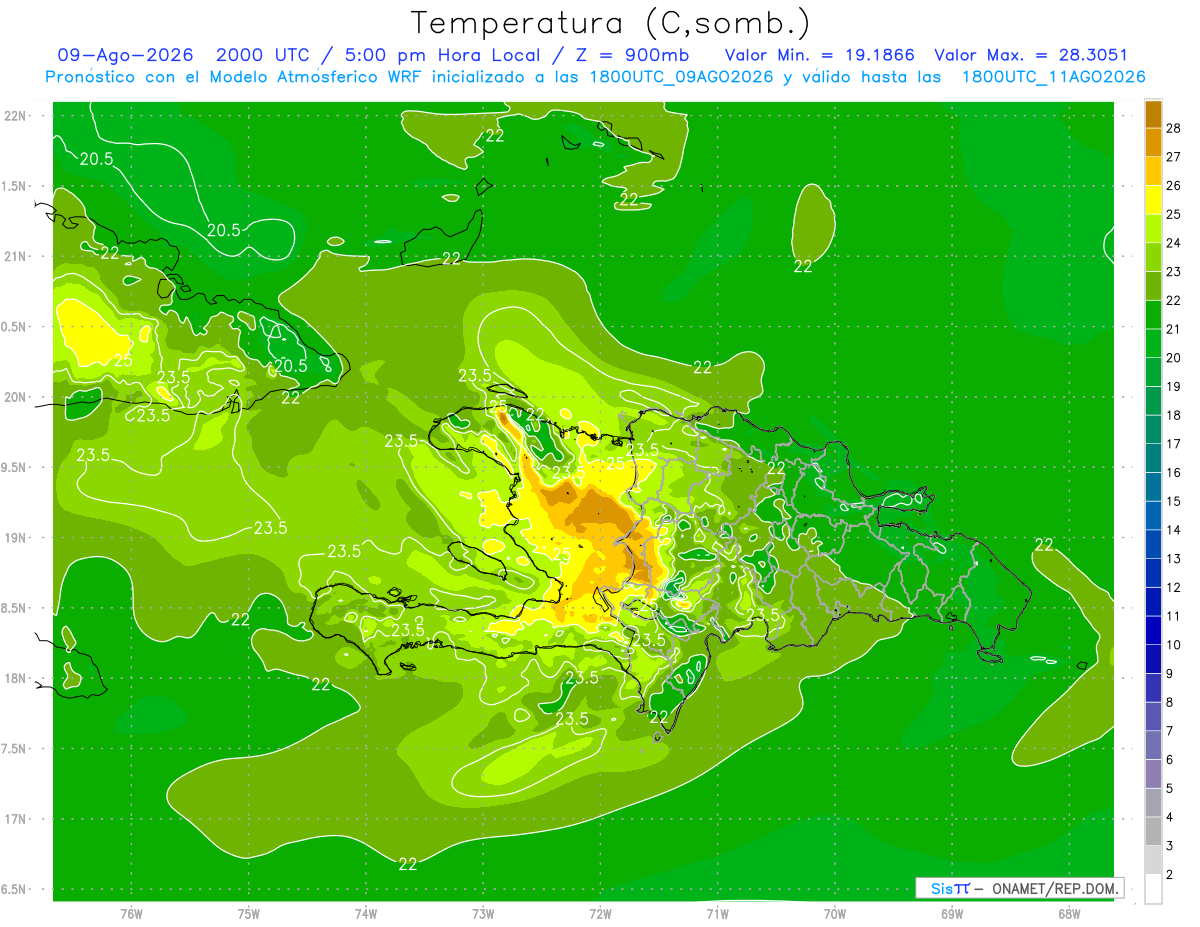
Task: Pick the blue legend band between 13 and 14
Action: point(1153,544)
